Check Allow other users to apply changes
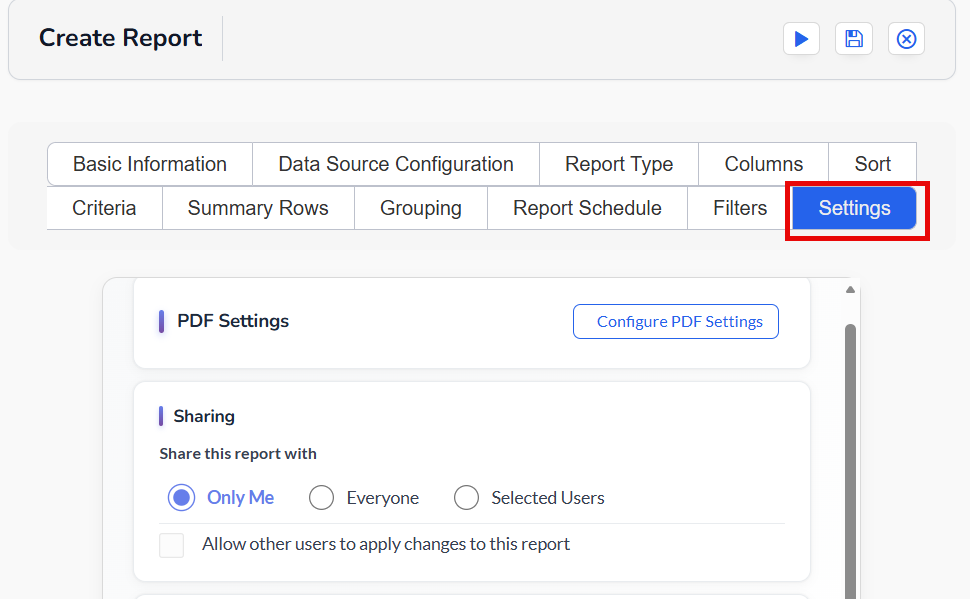Image resolution: width=970 pixels, height=599 pixels. [171, 545]
